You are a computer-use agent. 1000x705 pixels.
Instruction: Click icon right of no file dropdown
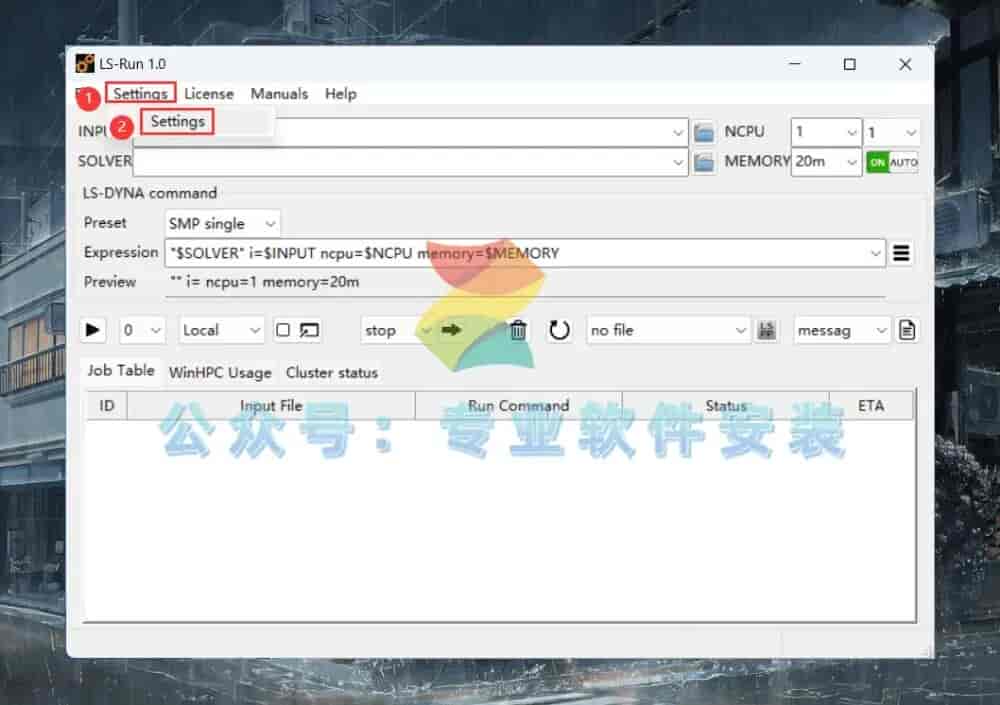point(766,330)
